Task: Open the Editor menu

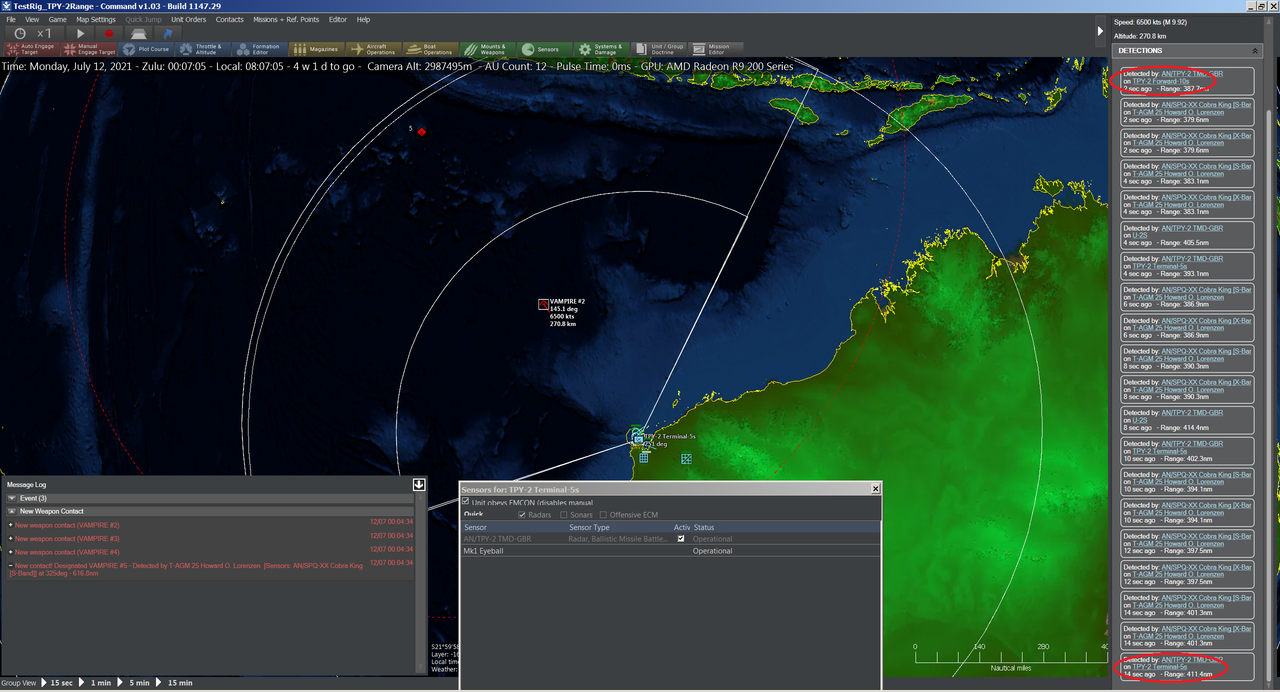Action: tap(338, 19)
